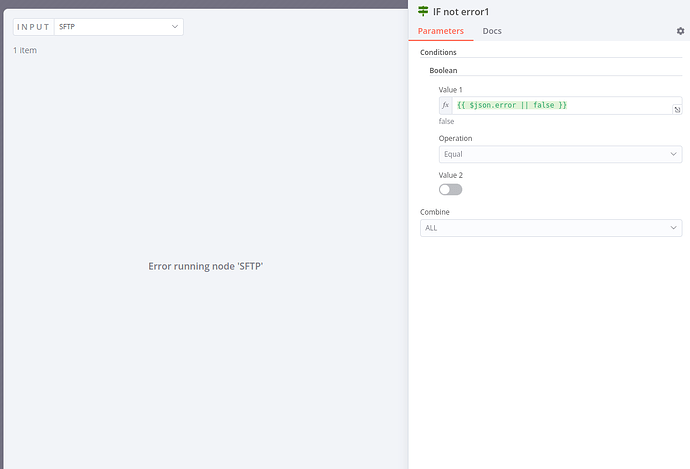
Task: Toggle the Value 2 switch
Action: (x=450, y=190)
